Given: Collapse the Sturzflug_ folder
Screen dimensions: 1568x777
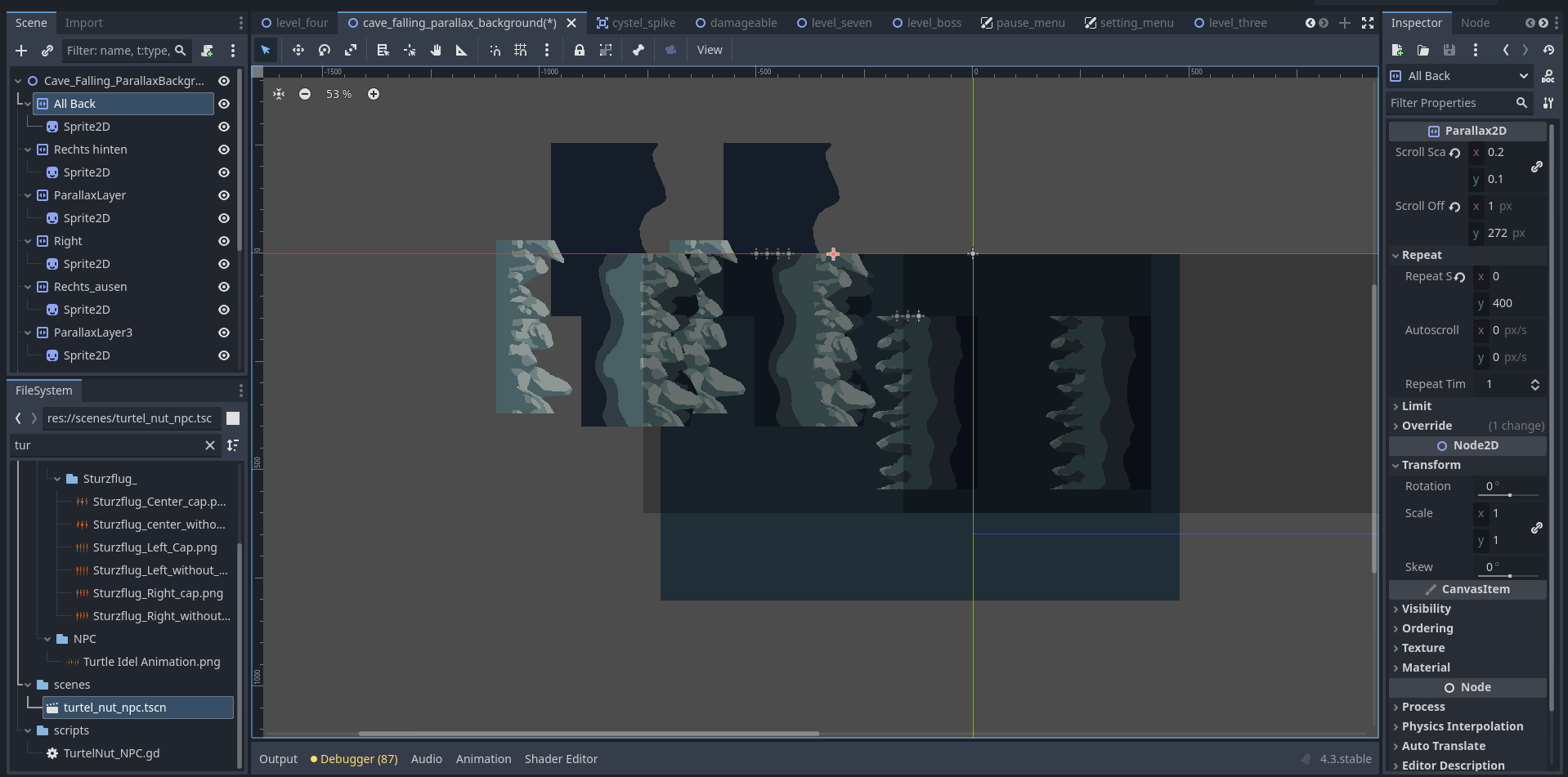Looking at the screenshot, I should 57,479.
